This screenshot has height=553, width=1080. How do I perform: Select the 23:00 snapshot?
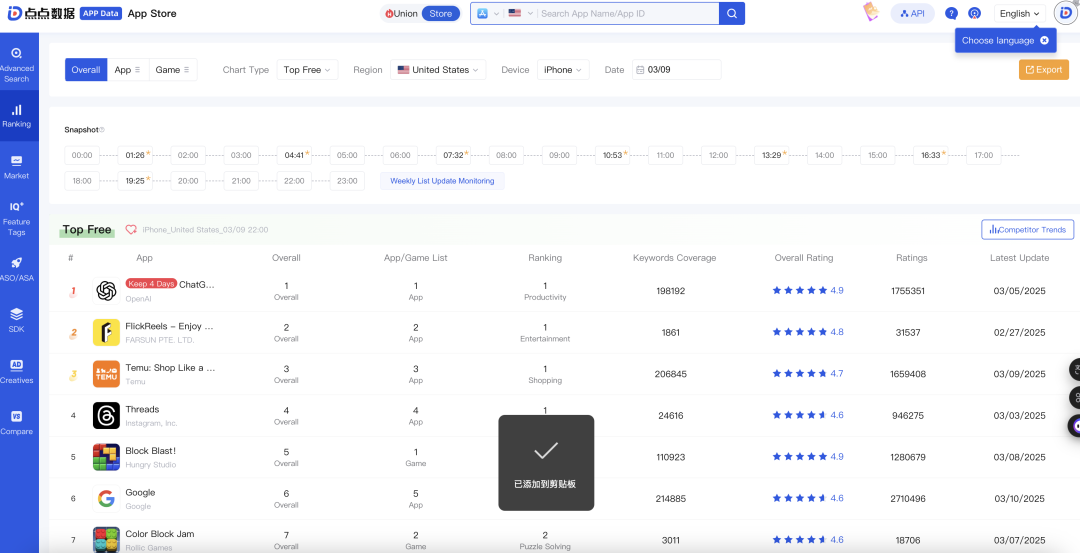347,181
